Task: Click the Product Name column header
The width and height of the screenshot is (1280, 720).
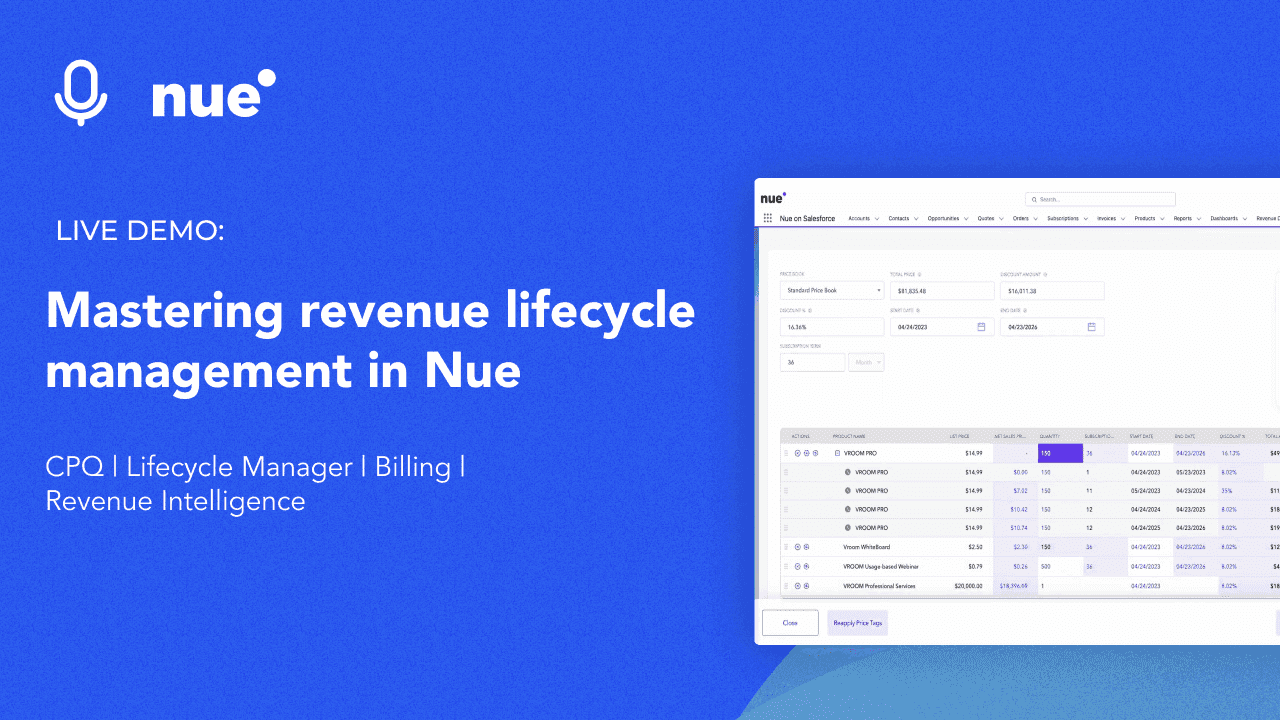Action: click(x=849, y=436)
